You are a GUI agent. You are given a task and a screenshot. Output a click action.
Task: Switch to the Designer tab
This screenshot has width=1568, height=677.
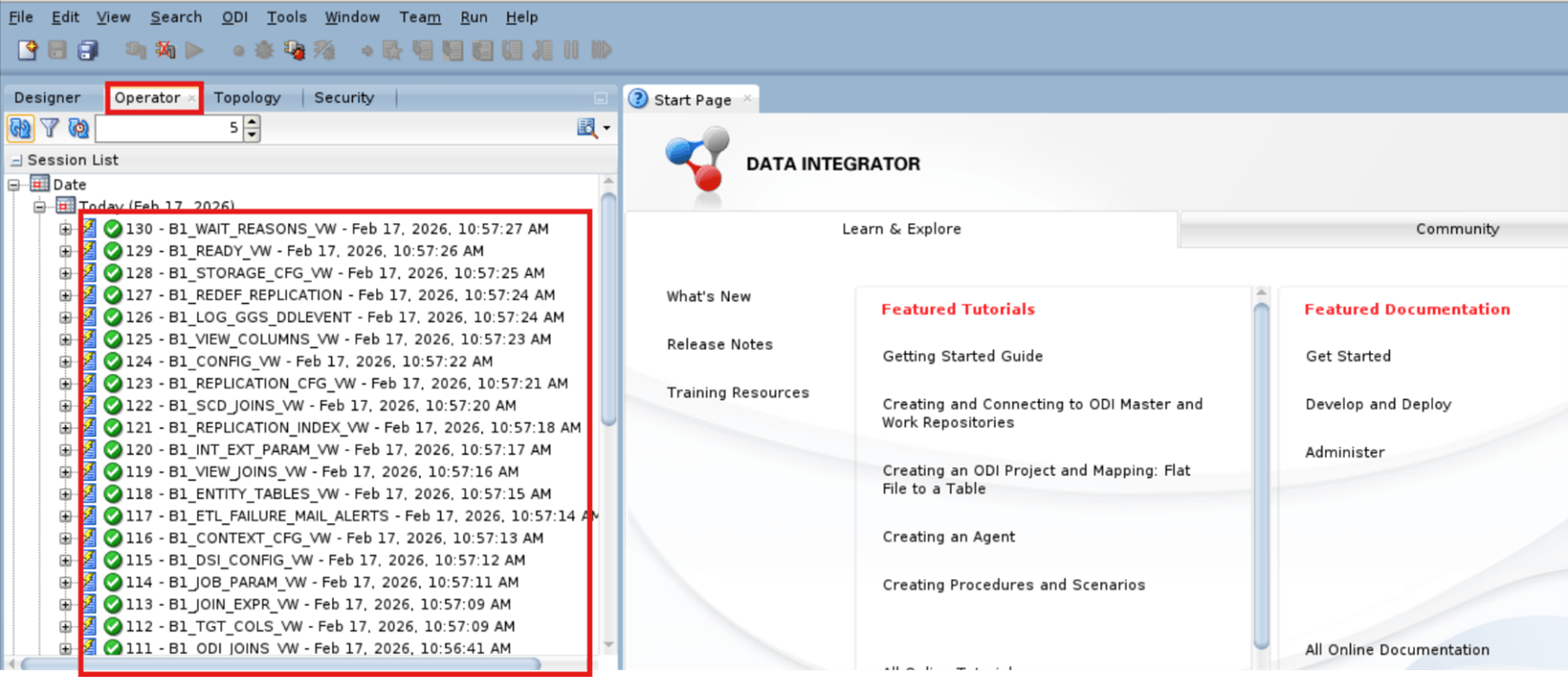[47, 97]
